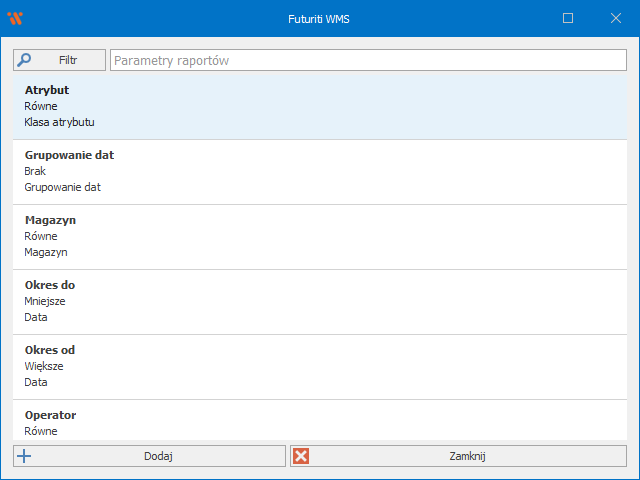Select the Okres od parameter heading
Screen dimensions: 640x480
[49, 350]
